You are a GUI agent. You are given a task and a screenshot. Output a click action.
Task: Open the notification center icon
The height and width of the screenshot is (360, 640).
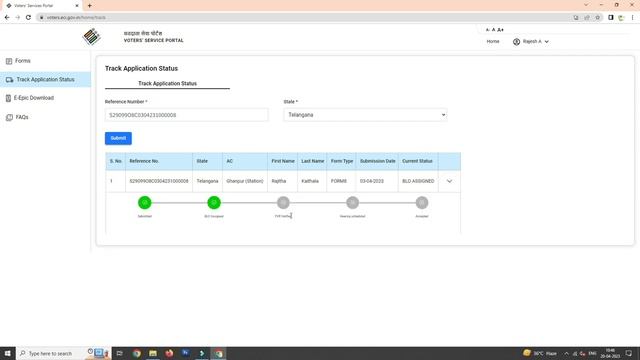pos(629,353)
